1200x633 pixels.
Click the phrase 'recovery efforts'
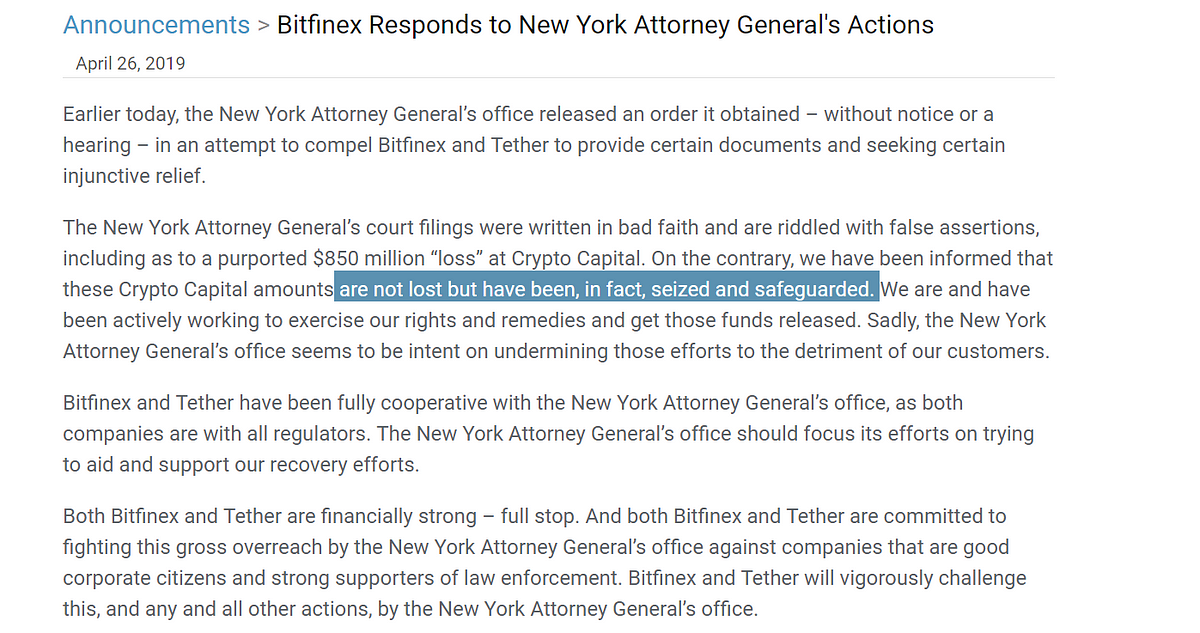coord(338,466)
